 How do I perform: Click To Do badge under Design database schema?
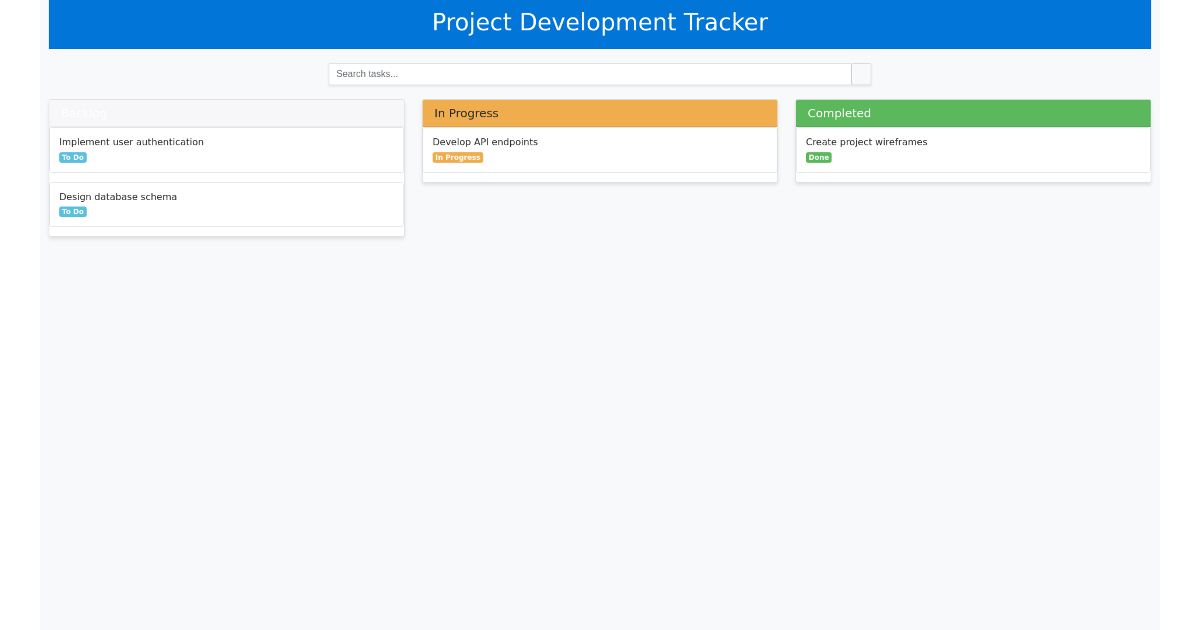click(73, 212)
